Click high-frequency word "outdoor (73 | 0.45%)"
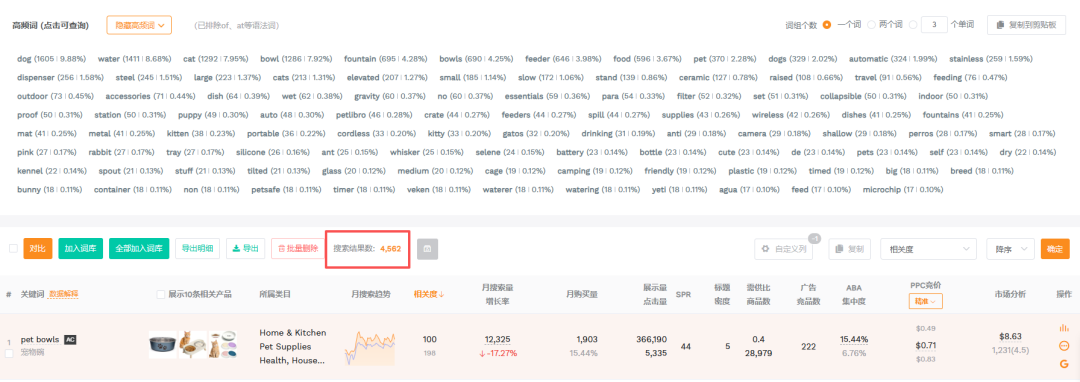 (56, 96)
